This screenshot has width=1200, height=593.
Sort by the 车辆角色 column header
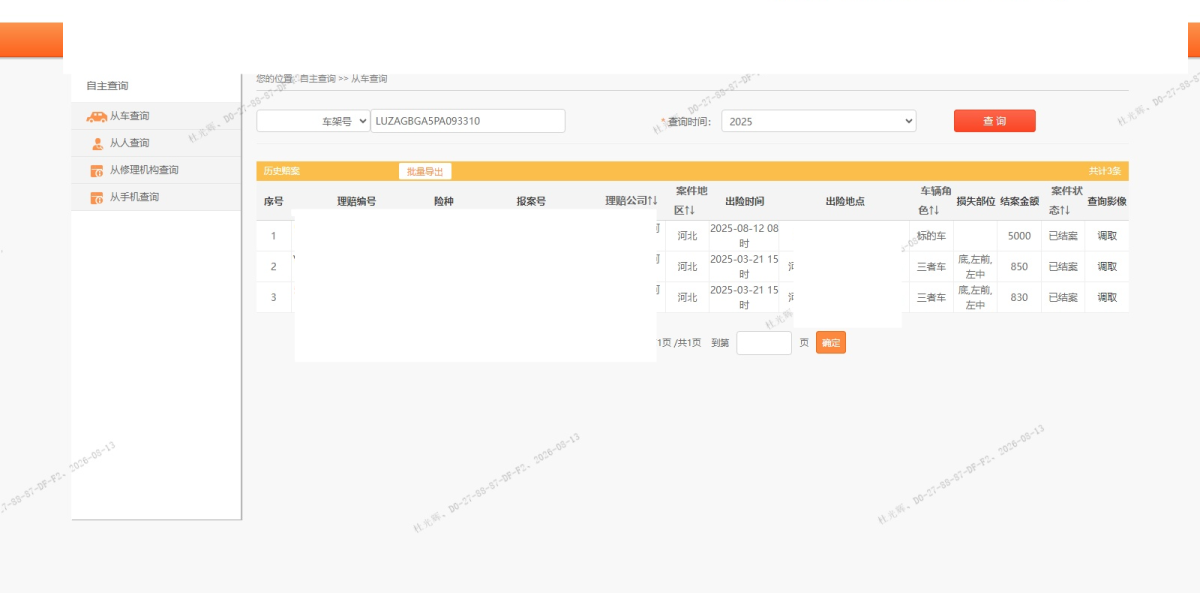pyautogui.click(x=935, y=200)
